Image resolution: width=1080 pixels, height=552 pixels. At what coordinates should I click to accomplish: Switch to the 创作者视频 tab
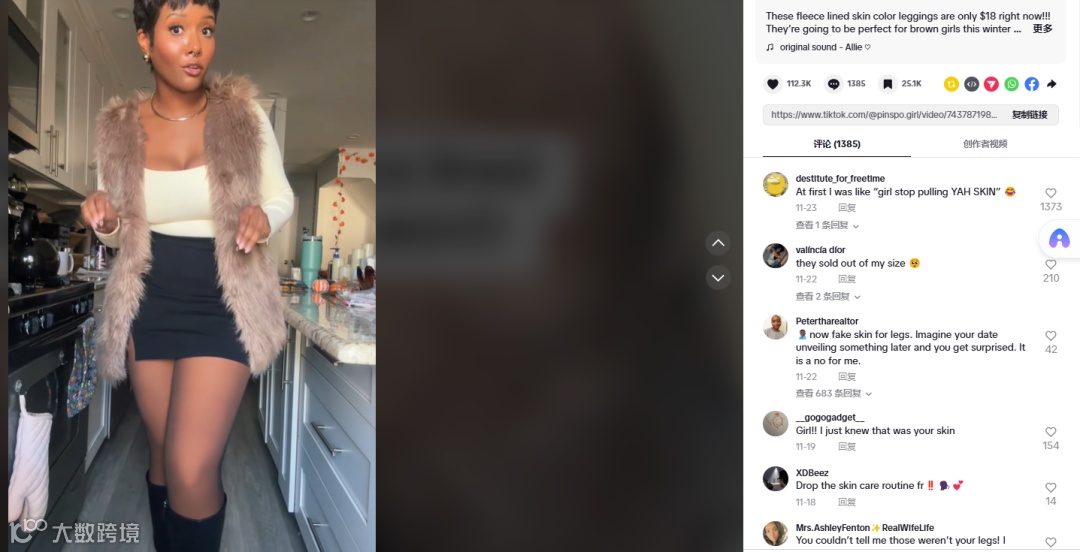(x=985, y=144)
